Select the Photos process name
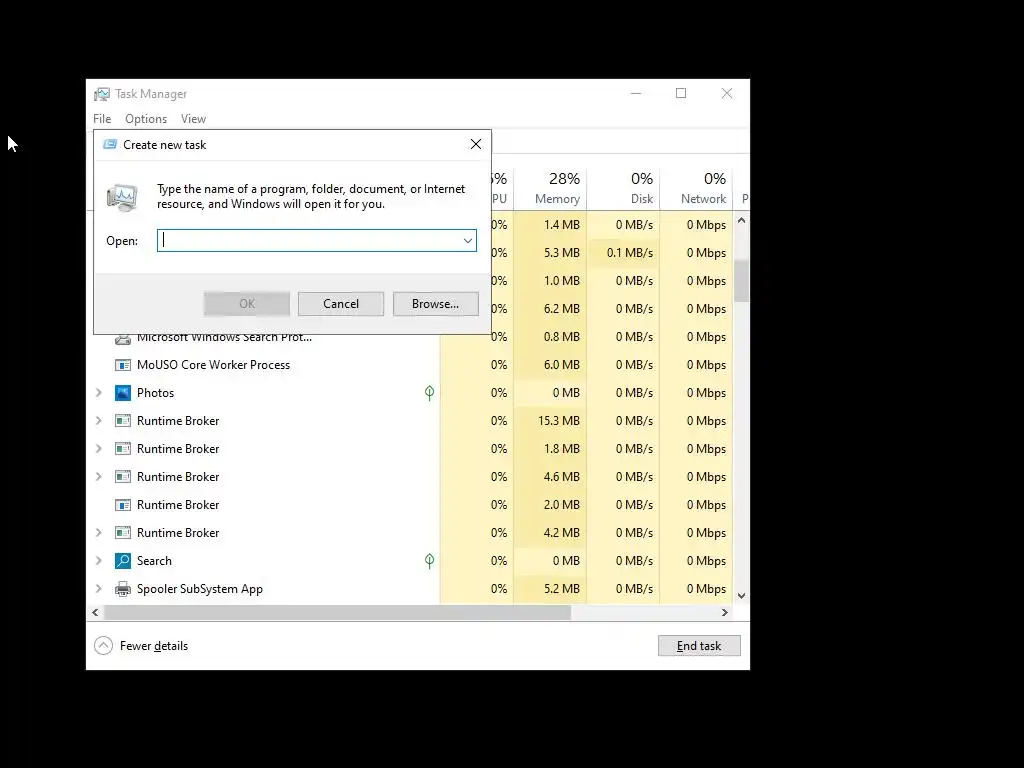 (155, 392)
